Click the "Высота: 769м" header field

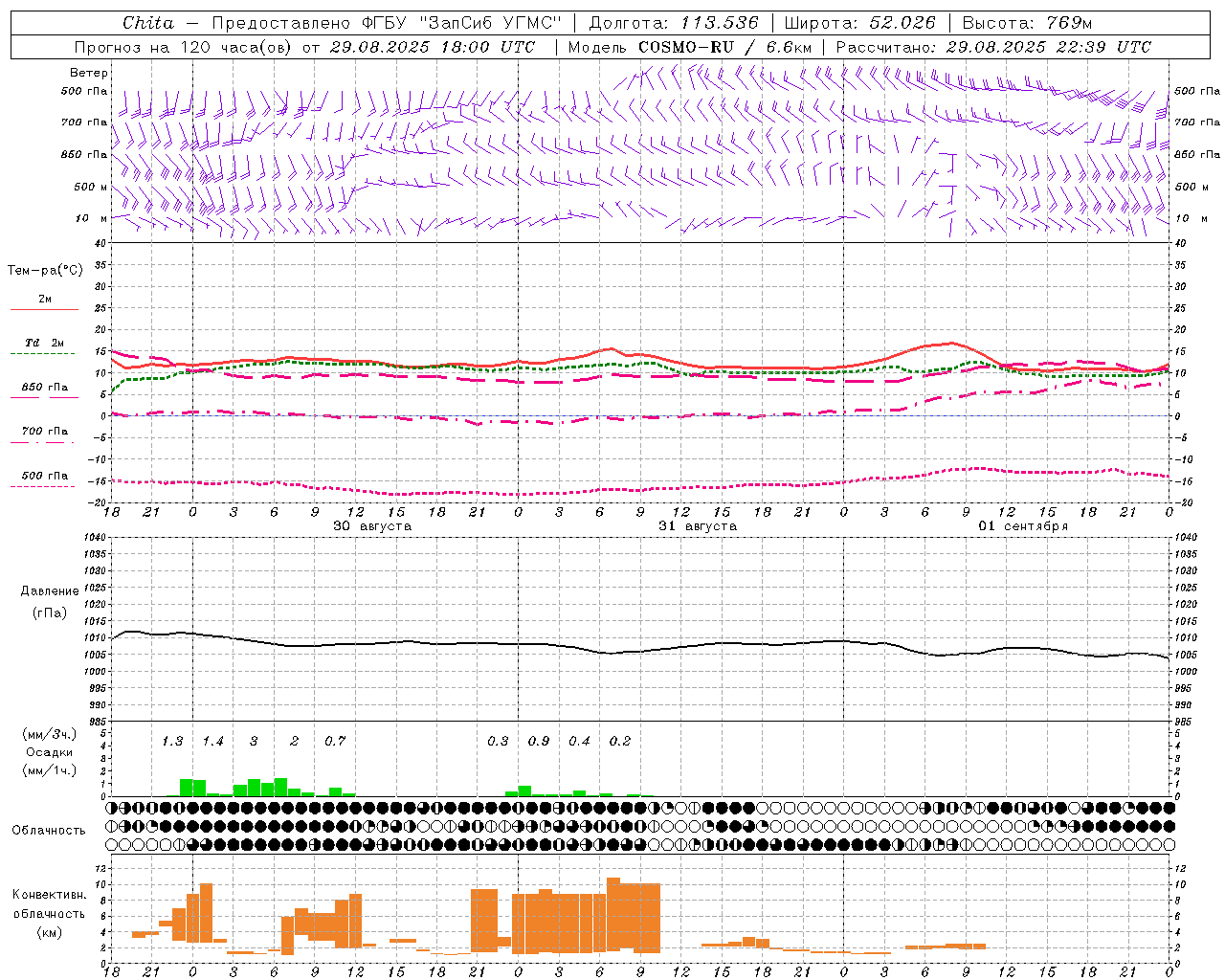click(x=1027, y=23)
